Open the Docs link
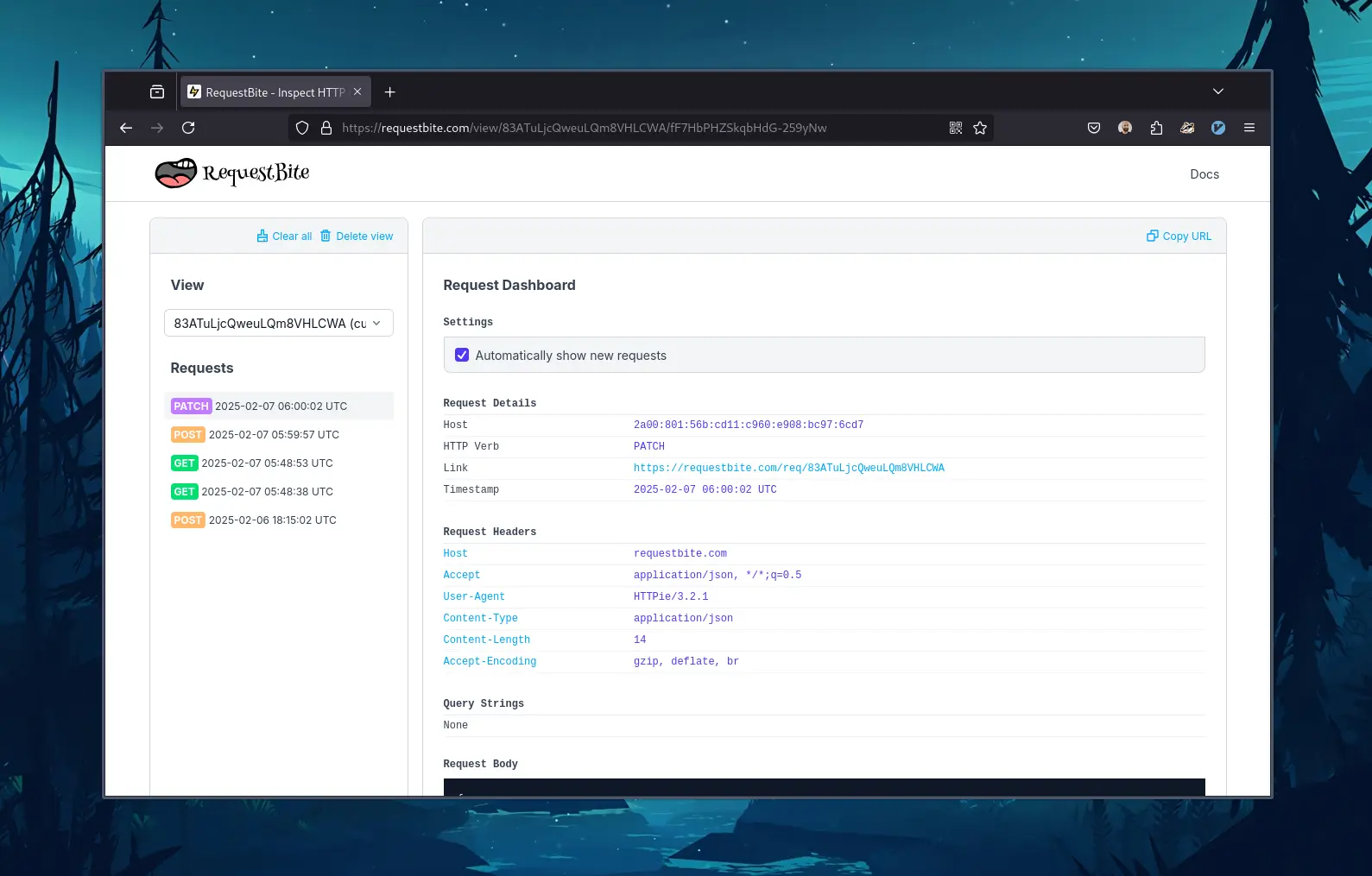1372x876 pixels. coord(1204,174)
